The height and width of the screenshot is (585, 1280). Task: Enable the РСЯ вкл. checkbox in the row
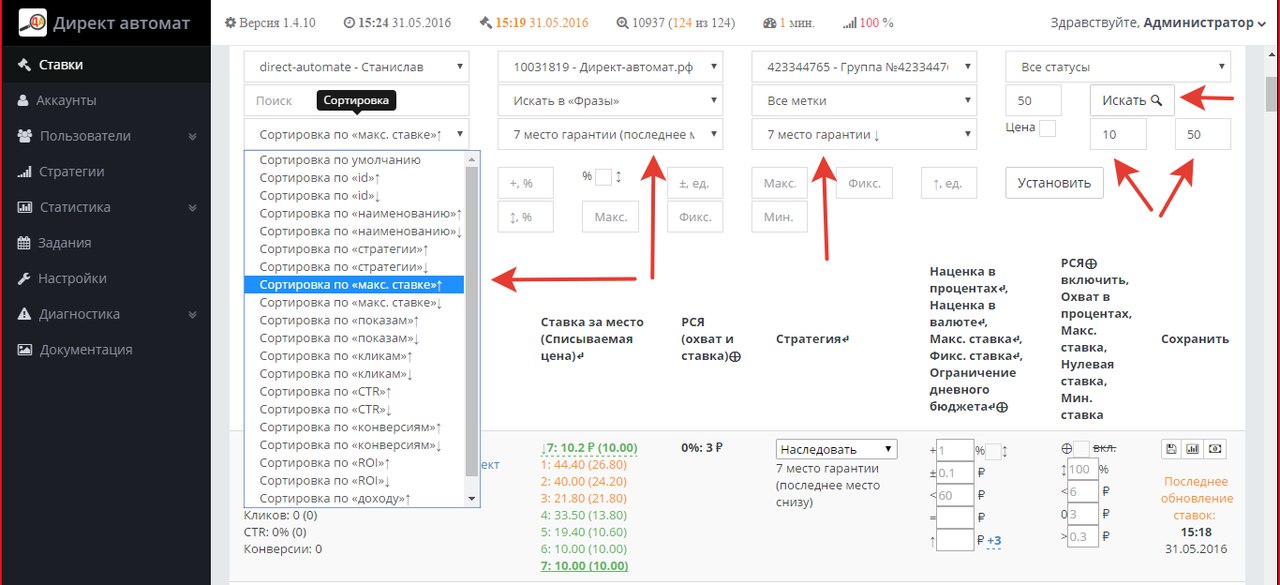coord(1081,449)
